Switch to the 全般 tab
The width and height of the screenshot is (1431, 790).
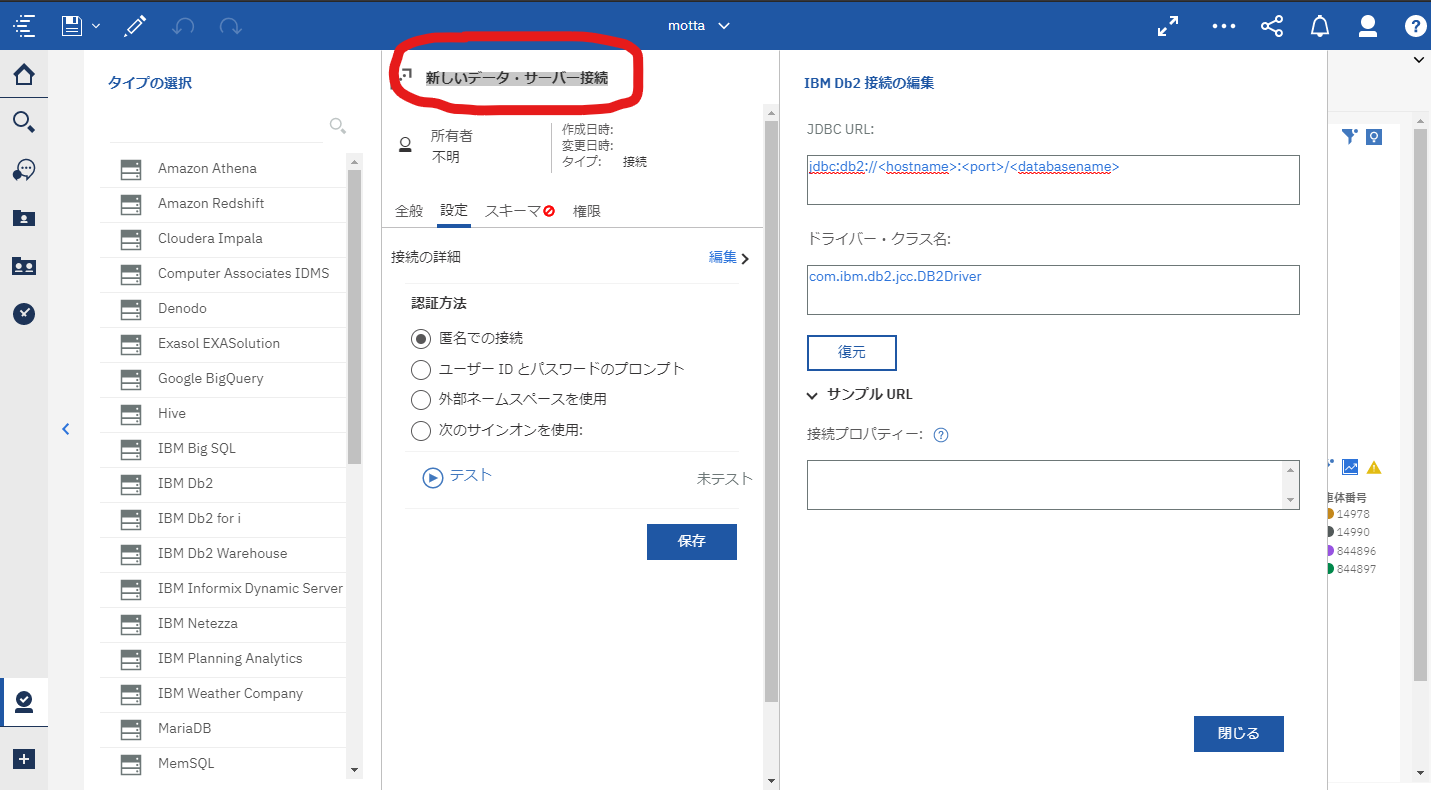pyautogui.click(x=409, y=211)
